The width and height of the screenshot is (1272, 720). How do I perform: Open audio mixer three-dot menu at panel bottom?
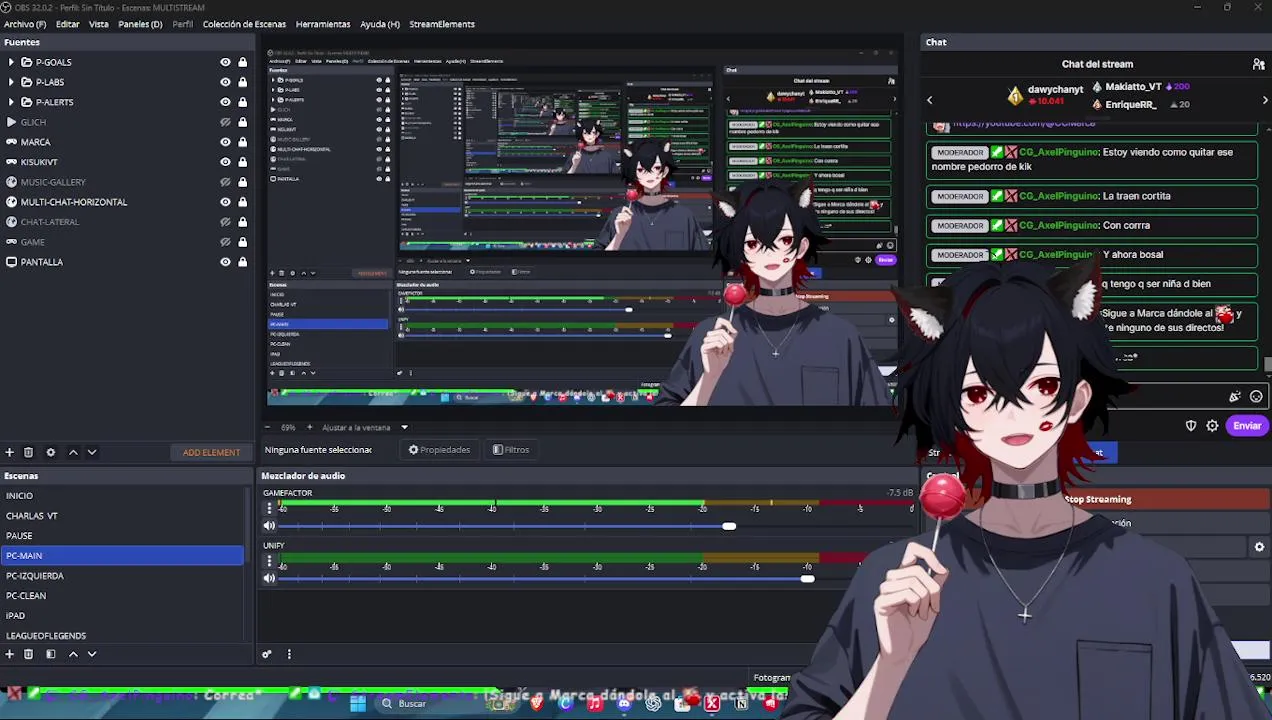pyautogui.click(x=289, y=654)
